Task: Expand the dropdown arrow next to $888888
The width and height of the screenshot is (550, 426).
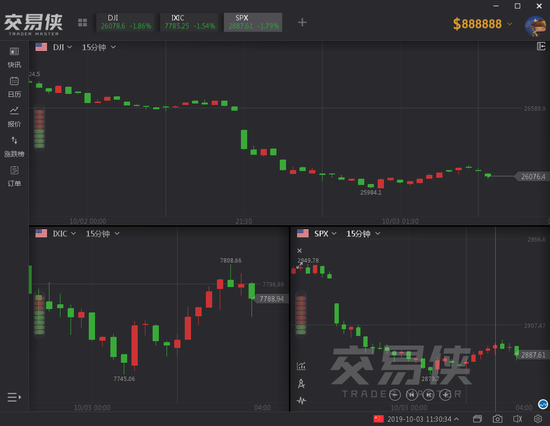Action: (510, 24)
